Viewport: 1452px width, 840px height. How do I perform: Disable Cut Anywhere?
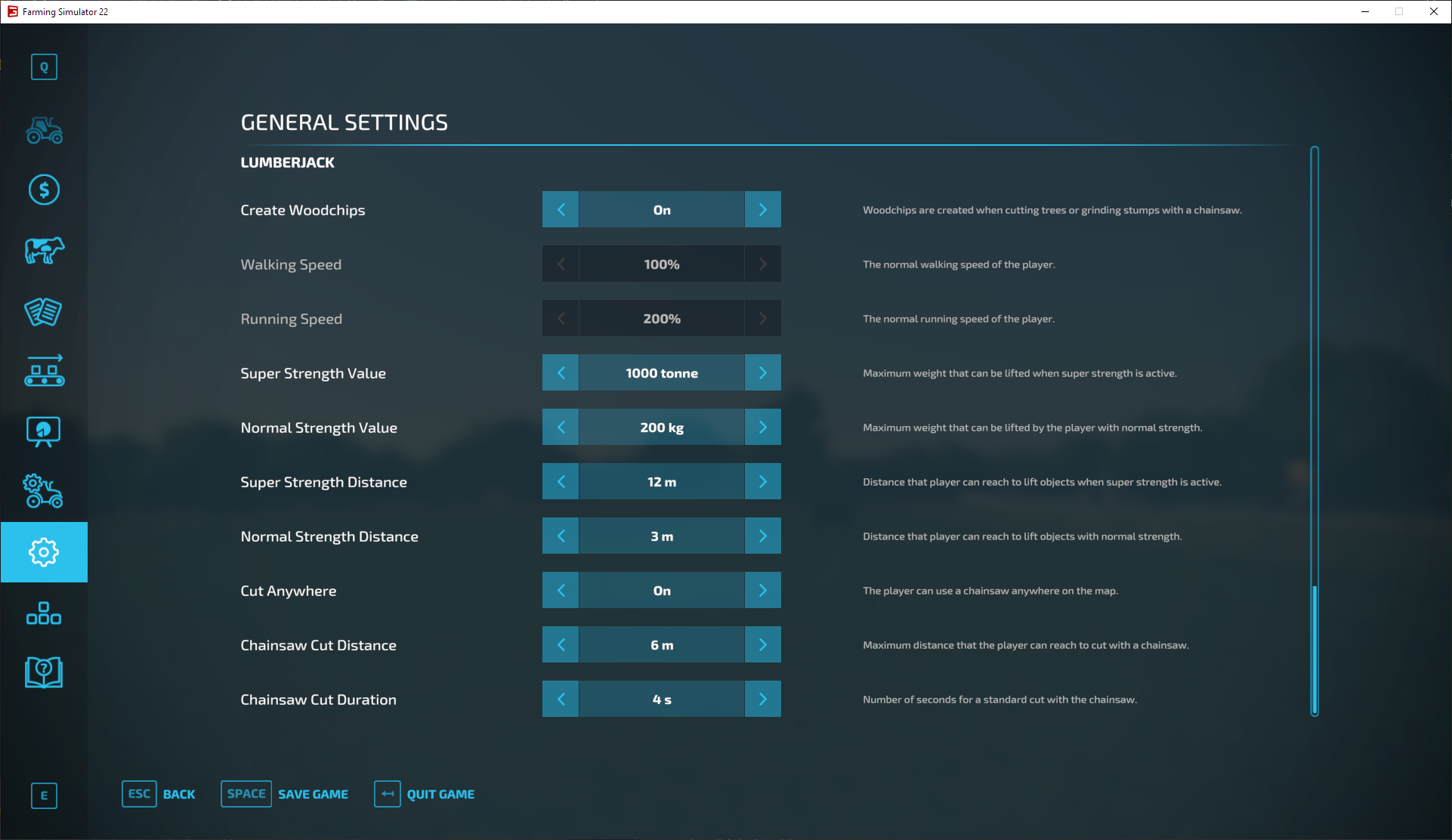click(x=561, y=590)
